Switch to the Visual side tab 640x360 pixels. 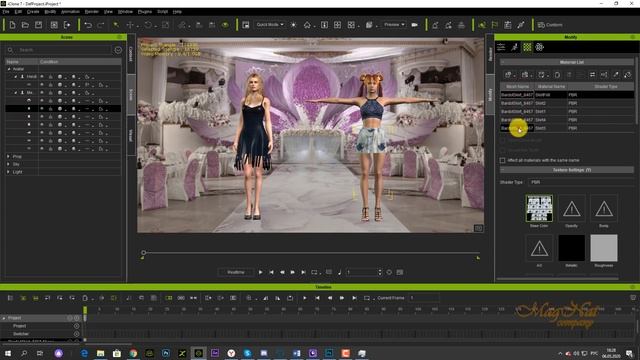pos(131,136)
